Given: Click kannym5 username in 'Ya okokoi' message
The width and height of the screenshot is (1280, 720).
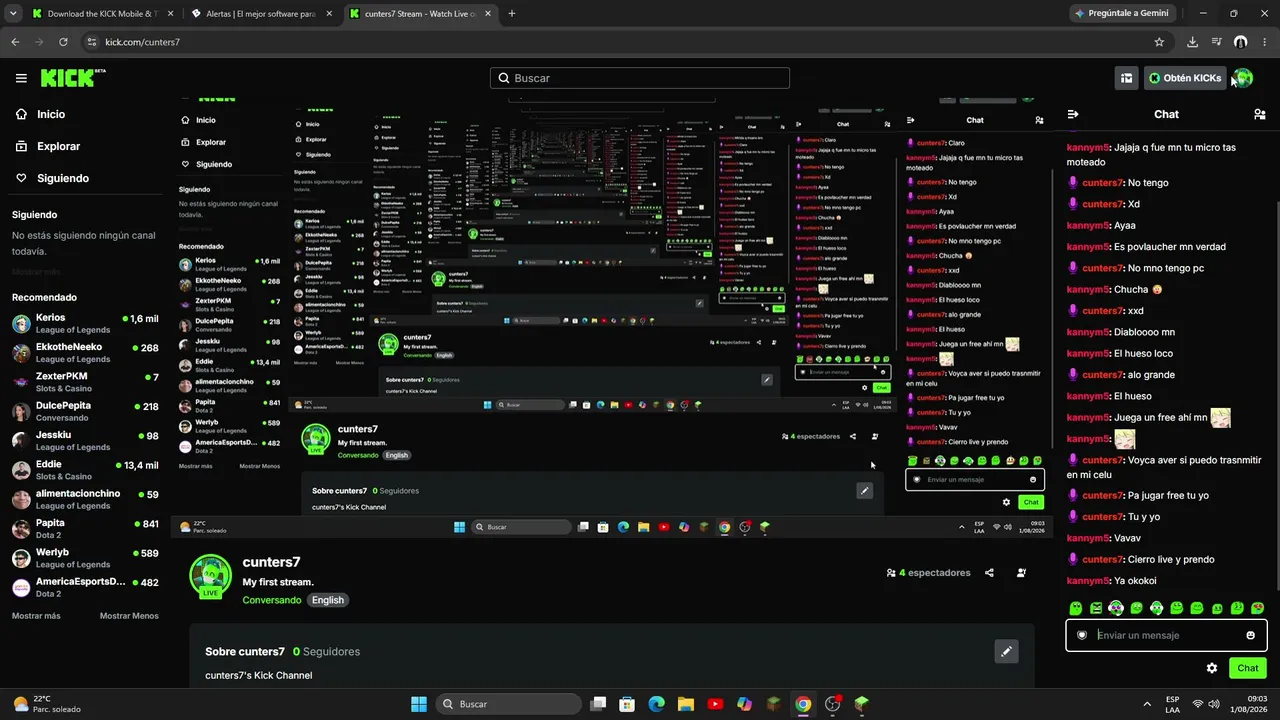Looking at the screenshot, I should click(1088, 581).
